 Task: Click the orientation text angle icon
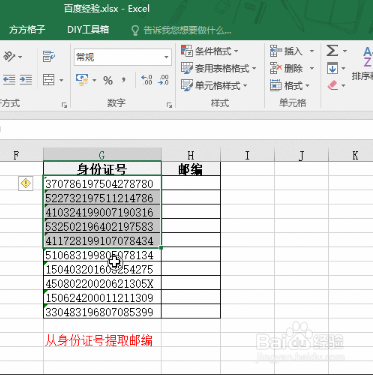coord(9,56)
